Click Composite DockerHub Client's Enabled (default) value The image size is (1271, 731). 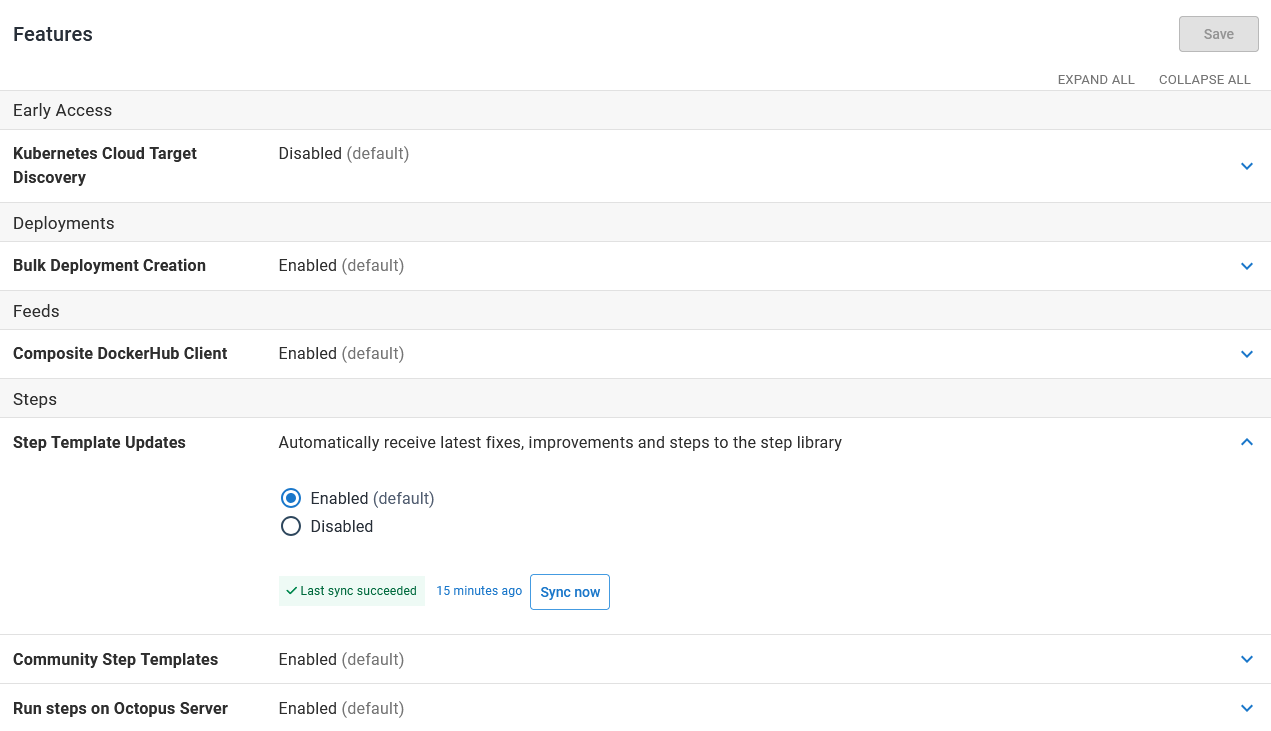(341, 354)
